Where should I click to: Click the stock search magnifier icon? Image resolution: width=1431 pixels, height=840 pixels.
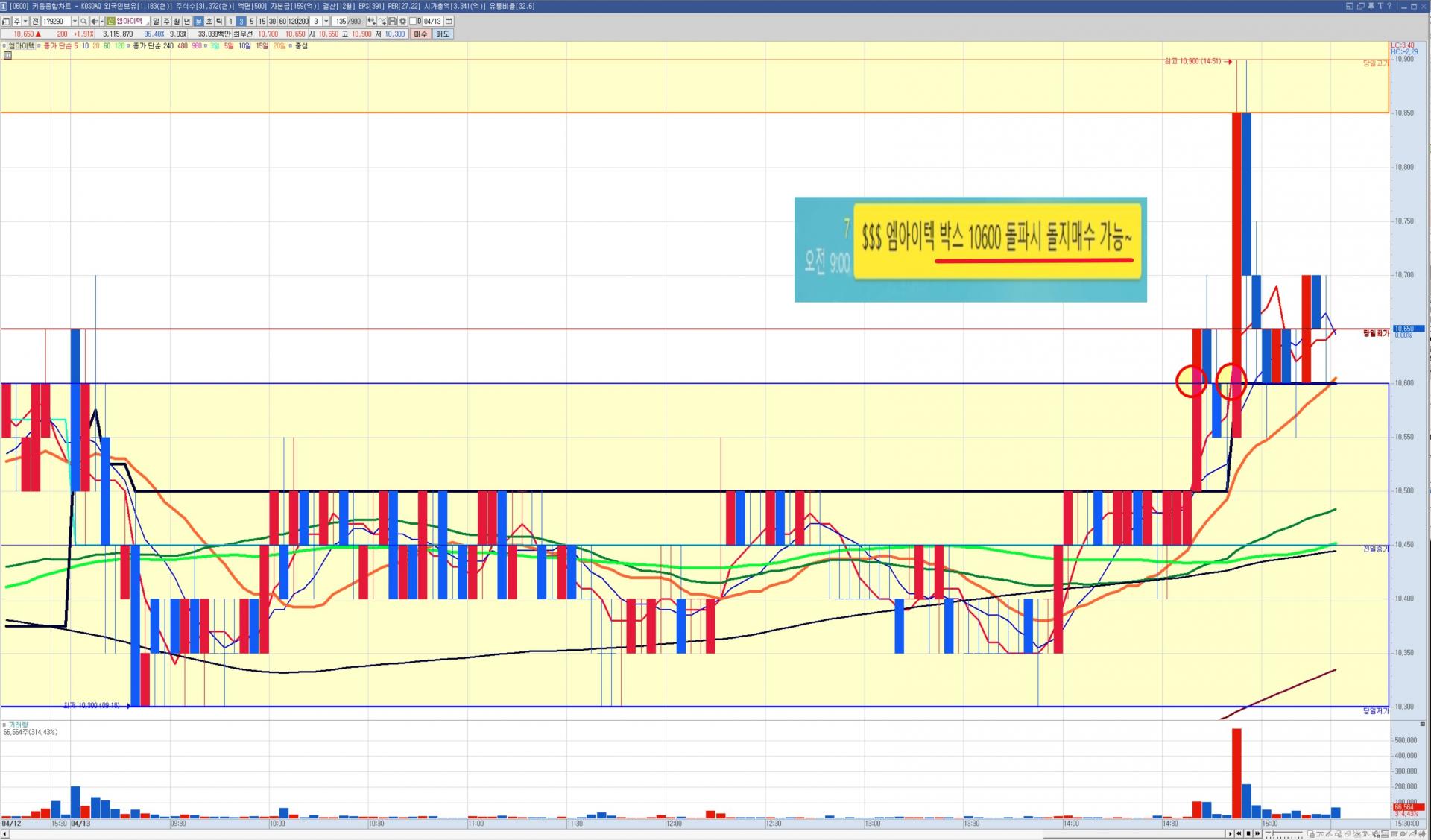point(83,22)
